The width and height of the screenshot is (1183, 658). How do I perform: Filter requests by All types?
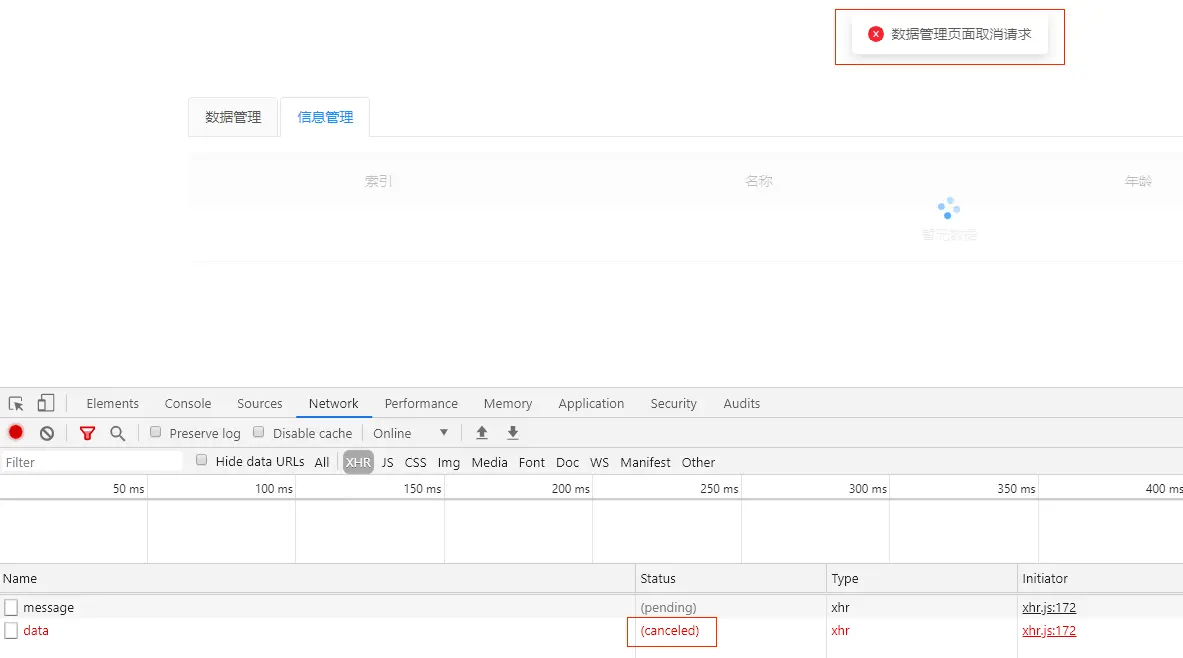[x=321, y=463]
